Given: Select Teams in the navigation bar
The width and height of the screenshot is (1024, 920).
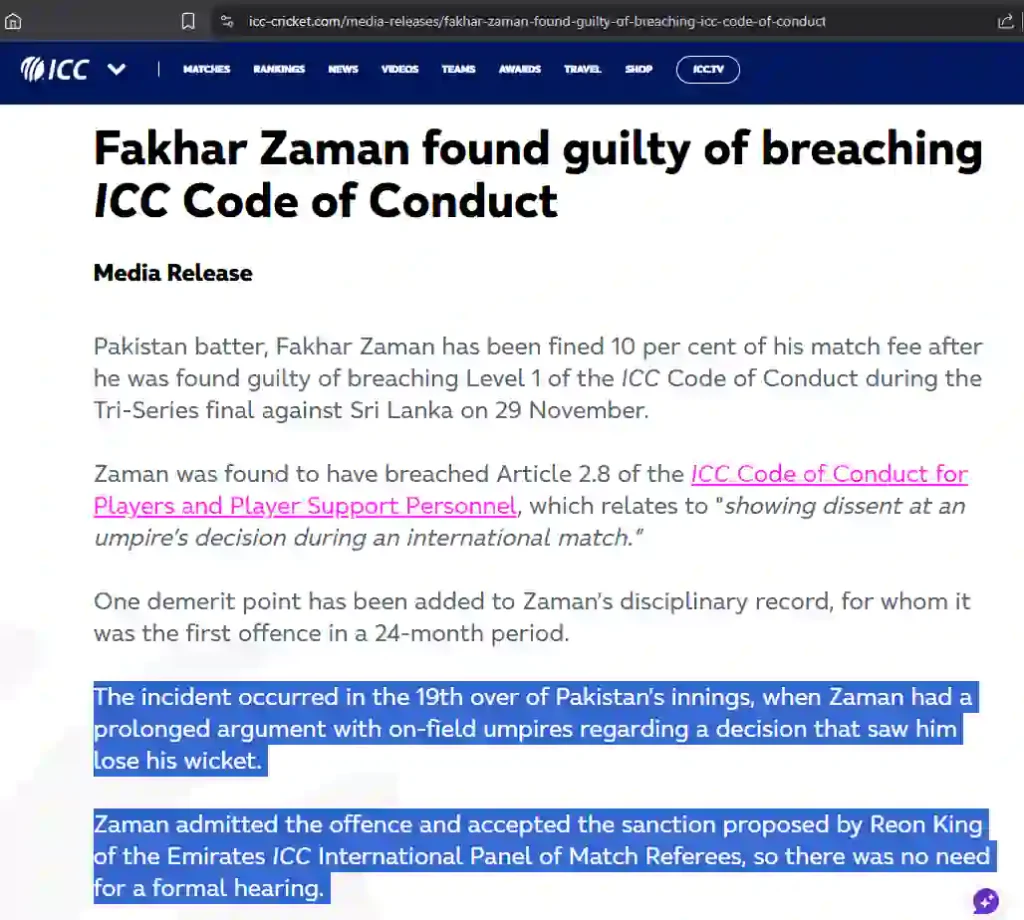Looking at the screenshot, I should pyautogui.click(x=458, y=69).
